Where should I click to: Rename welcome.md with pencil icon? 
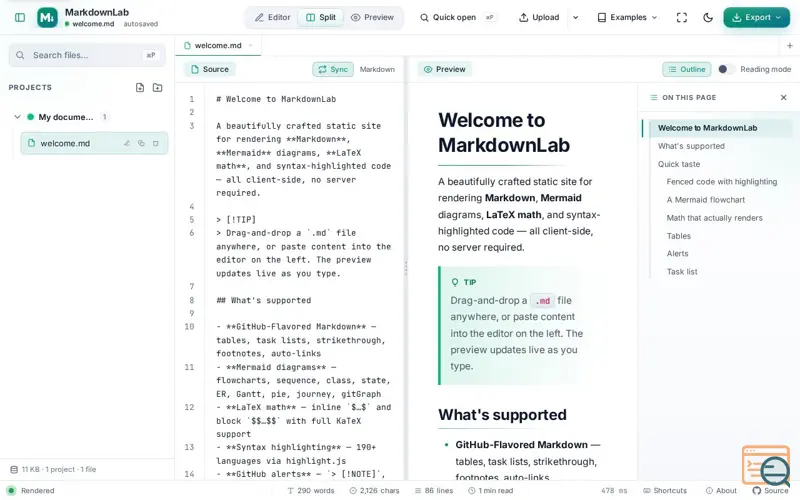click(x=127, y=143)
